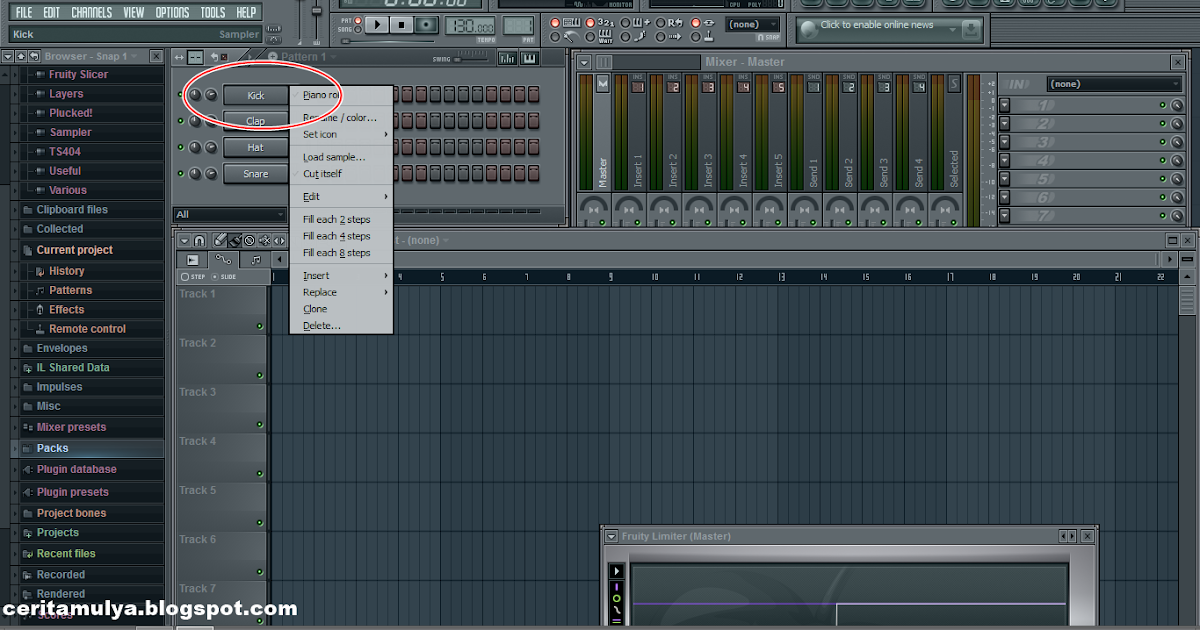This screenshot has height=630, width=1200.
Task: Mute the Hat channel green LED
Action: (181, 147)
